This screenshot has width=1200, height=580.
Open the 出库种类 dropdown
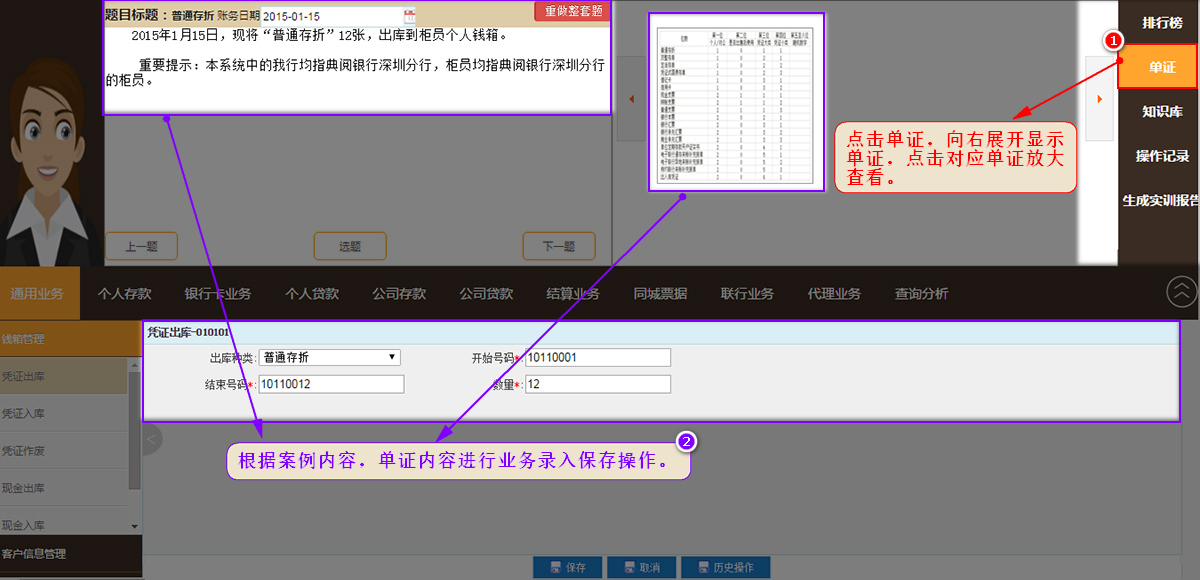click(x=329, y=357)
